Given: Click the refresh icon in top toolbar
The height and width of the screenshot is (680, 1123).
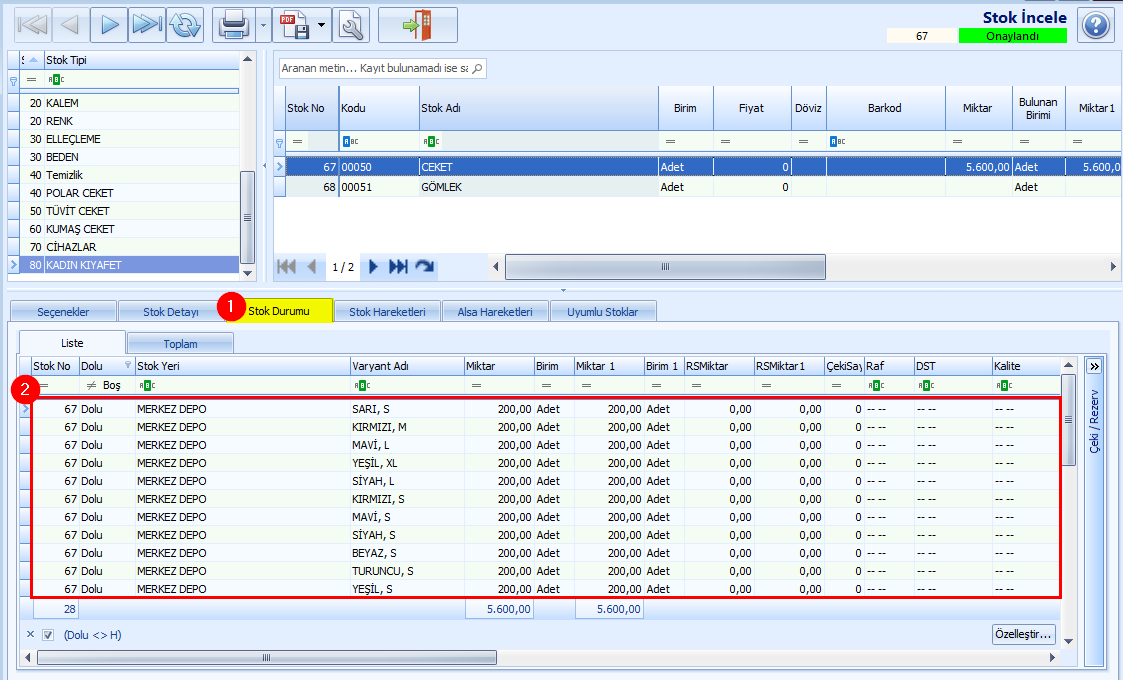Looking at the screenshot, I should (185, 25).
